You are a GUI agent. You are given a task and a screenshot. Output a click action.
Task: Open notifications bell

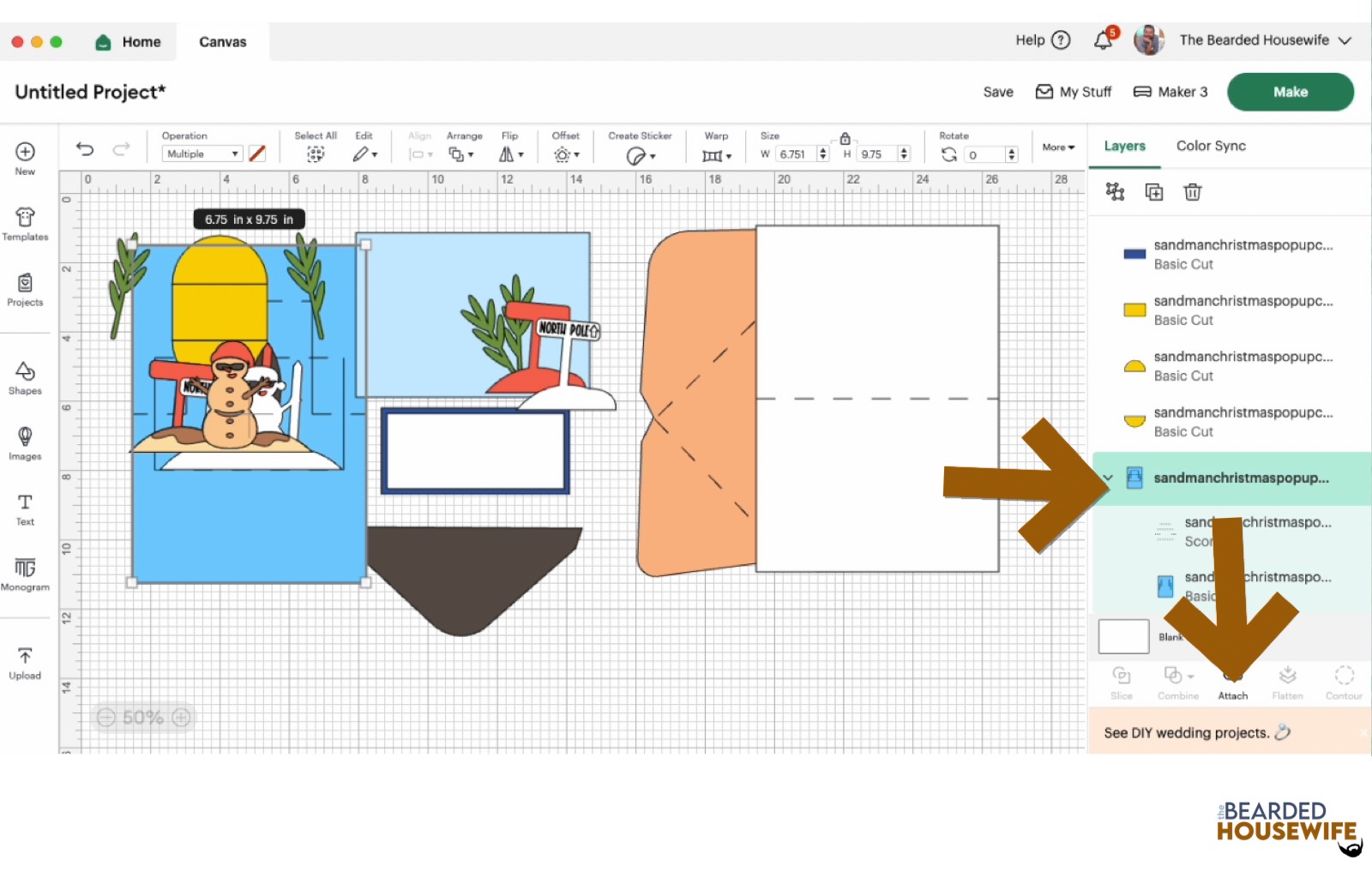coord(1104,40)
